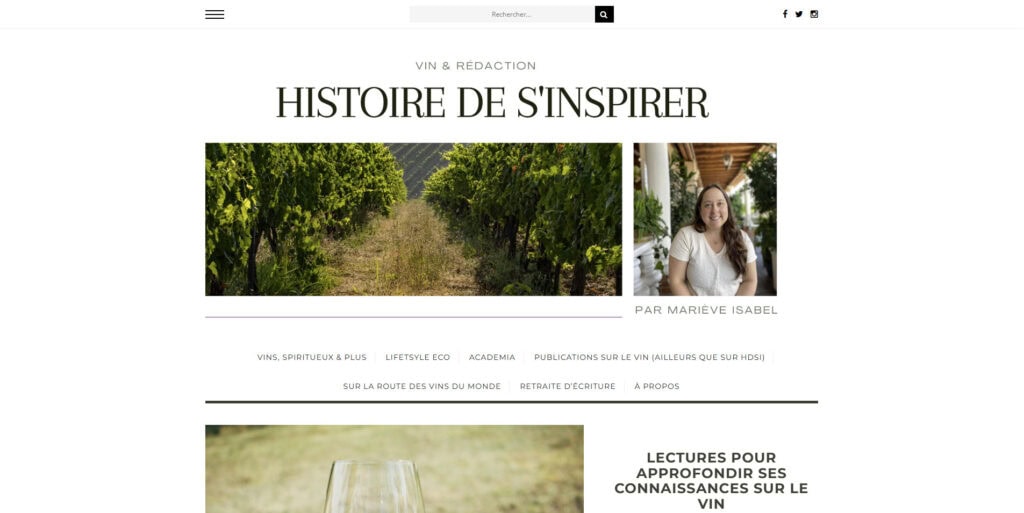The height and width of the screenshot is (513, 1024).
Task: Open the hamburger menu icon
Action: click(x=214, y=14)
